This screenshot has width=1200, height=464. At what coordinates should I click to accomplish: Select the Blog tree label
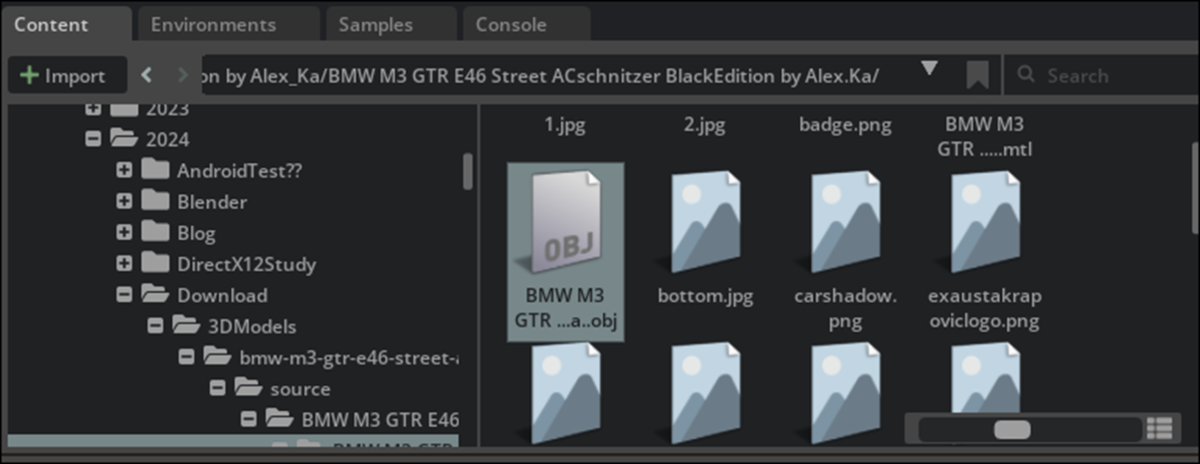point(196,233)
